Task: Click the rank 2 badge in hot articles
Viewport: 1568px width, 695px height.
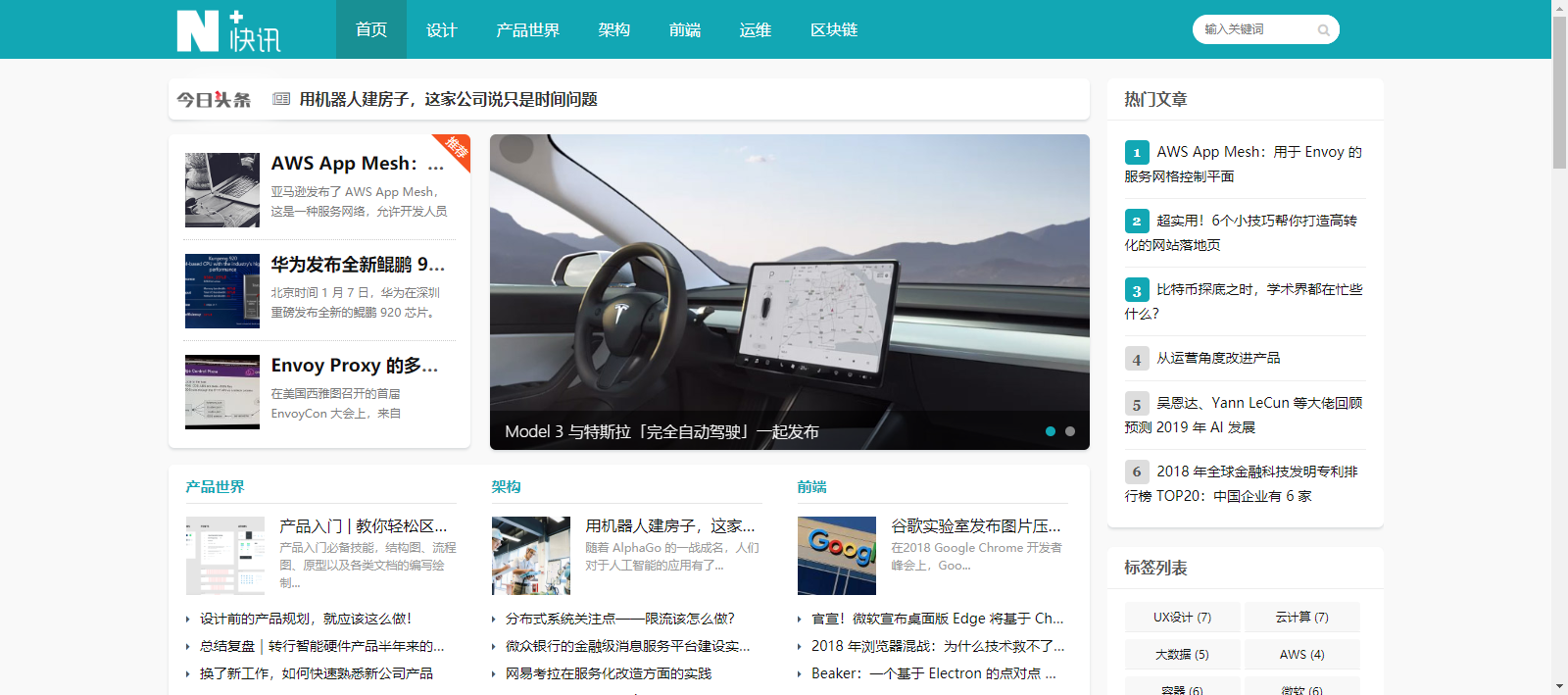Action: pos(1137,222)
